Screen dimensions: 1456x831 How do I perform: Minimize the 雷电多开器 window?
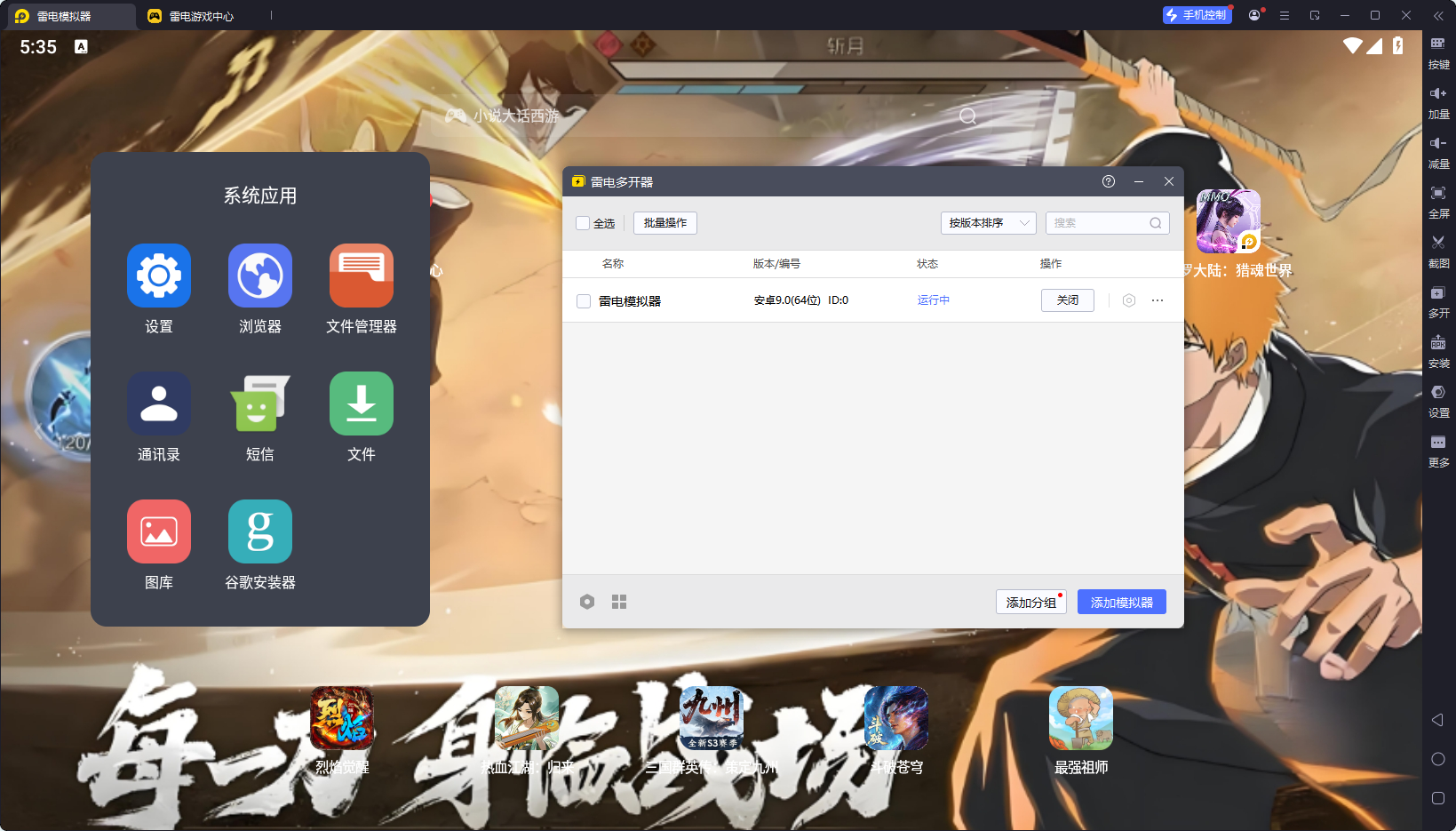click(1139, 181)
